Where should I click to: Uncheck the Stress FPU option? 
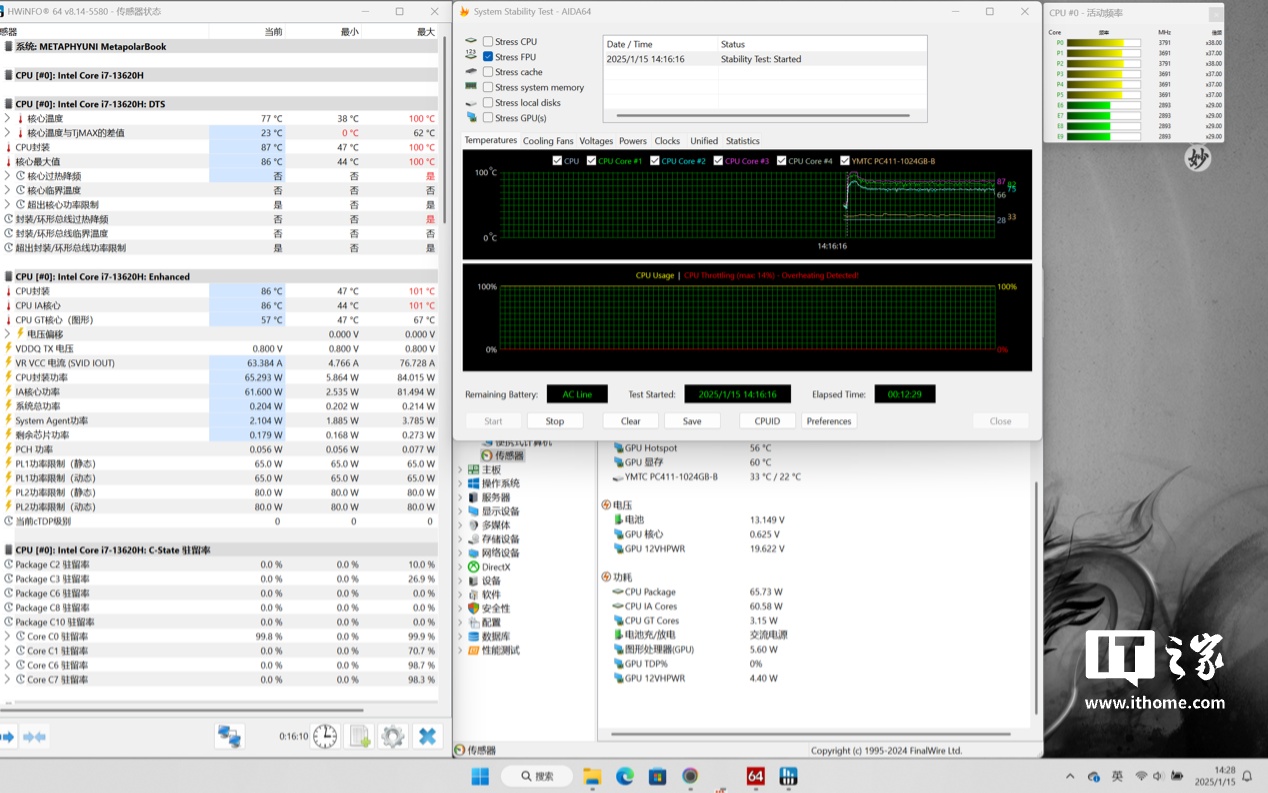point(488,57)
